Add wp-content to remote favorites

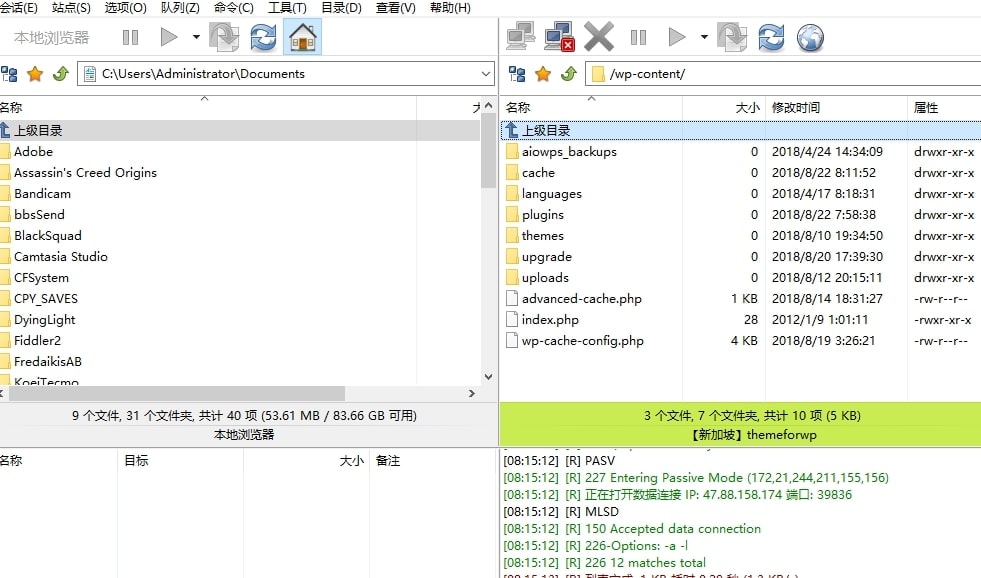[x=540, y=73]
